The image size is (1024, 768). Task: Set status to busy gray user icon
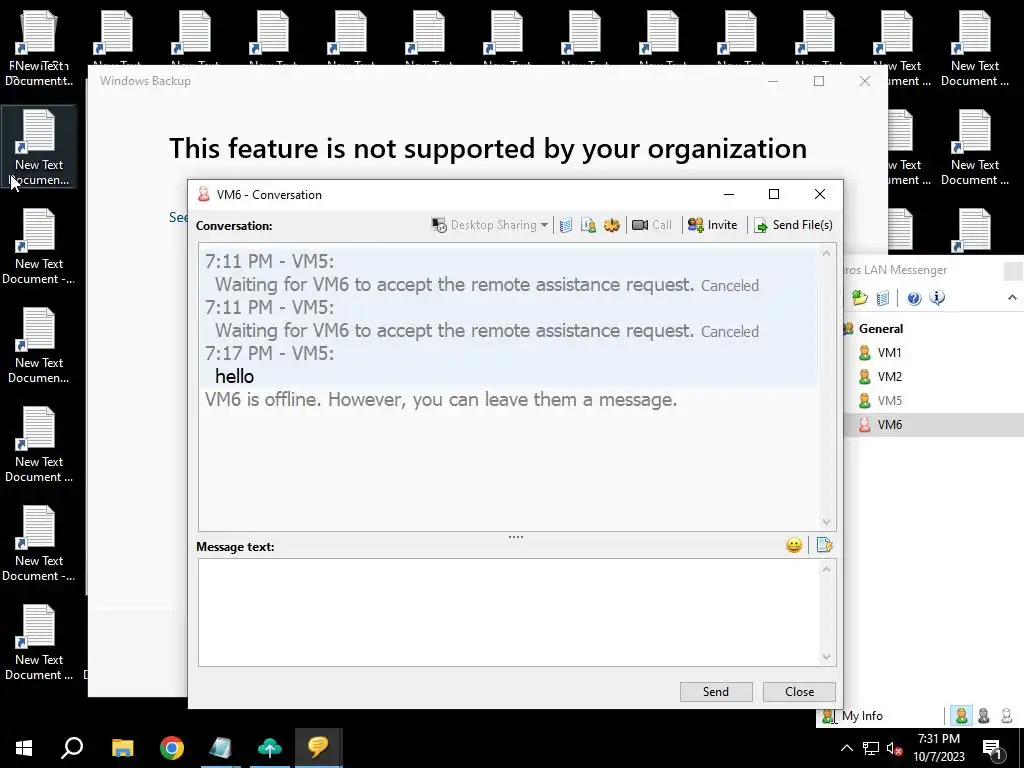click(x=984, y=716)
